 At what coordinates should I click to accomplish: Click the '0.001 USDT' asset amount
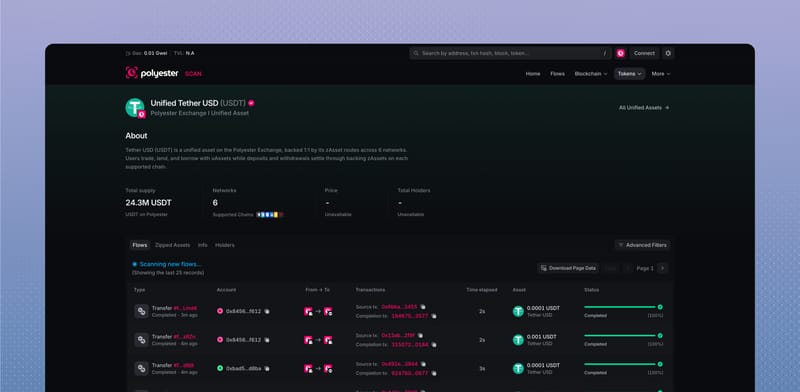coord(541,337)
